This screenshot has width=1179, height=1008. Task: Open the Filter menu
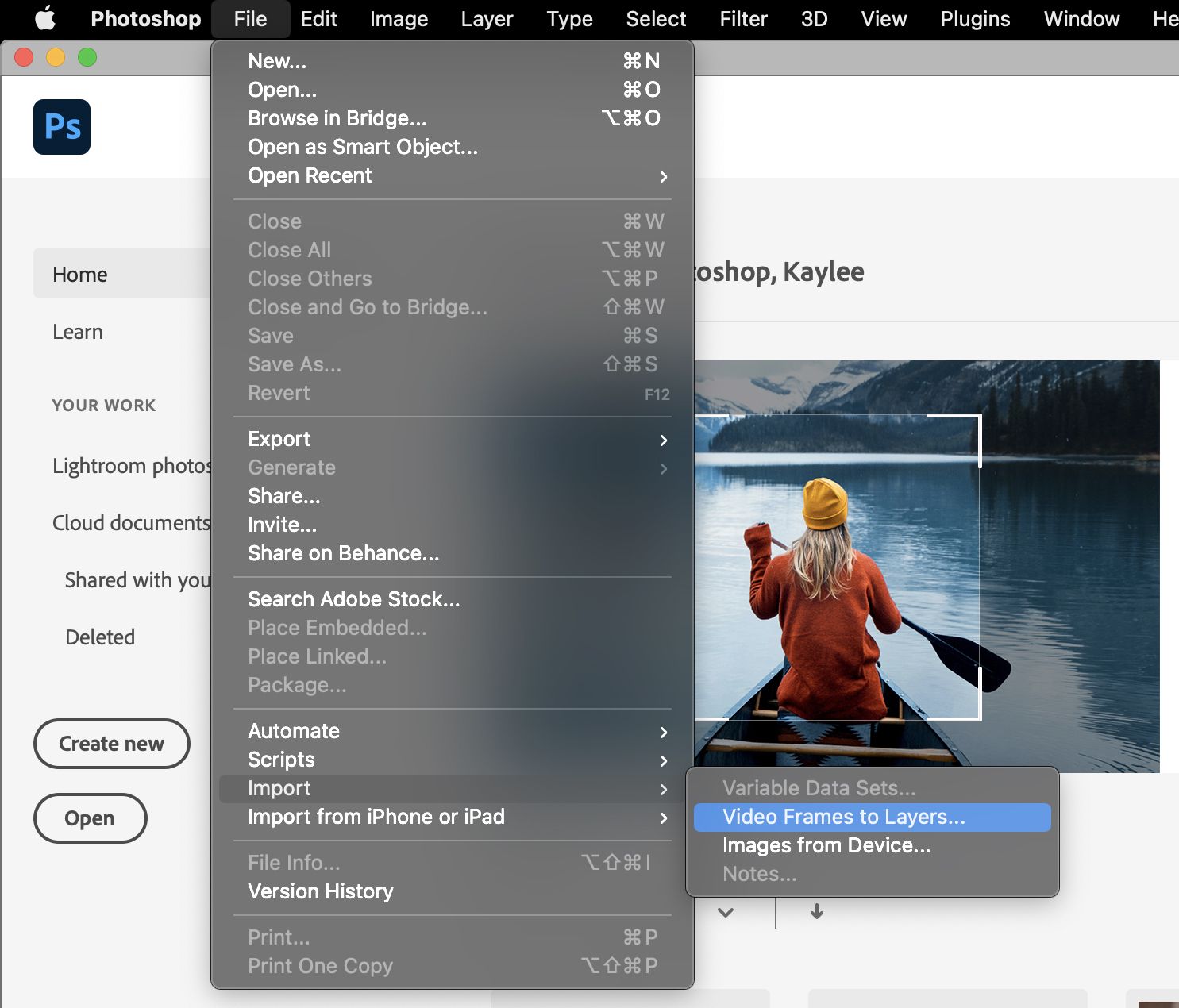(x=744, y=18)
